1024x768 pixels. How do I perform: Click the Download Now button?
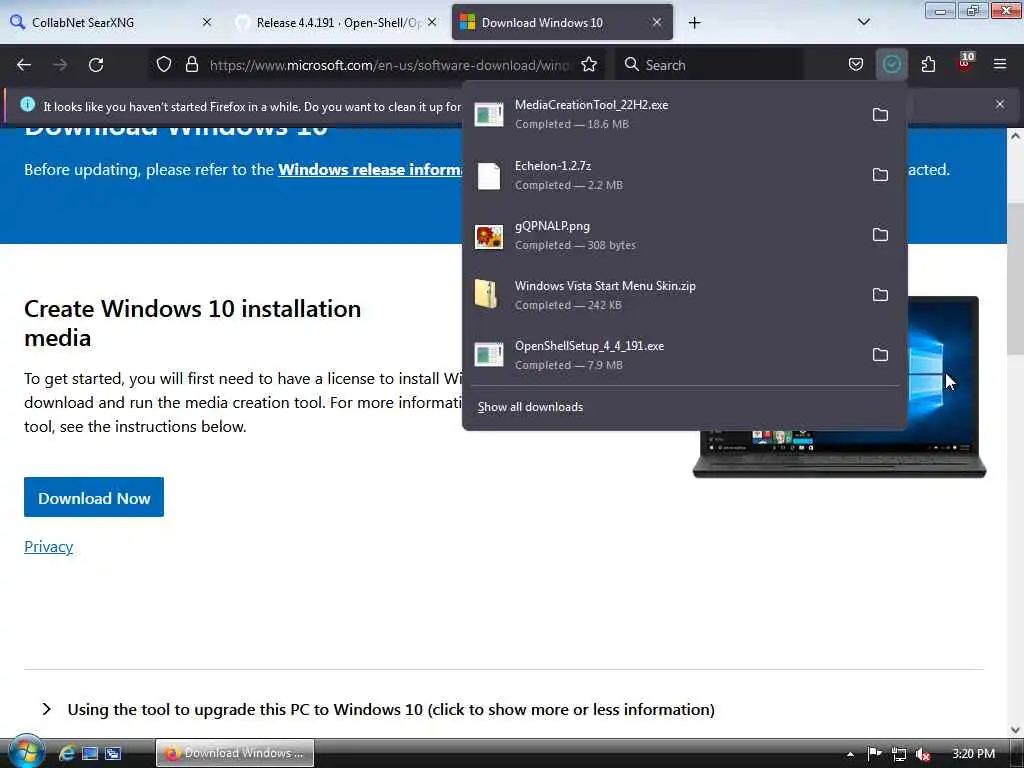(x=94, y=498)
